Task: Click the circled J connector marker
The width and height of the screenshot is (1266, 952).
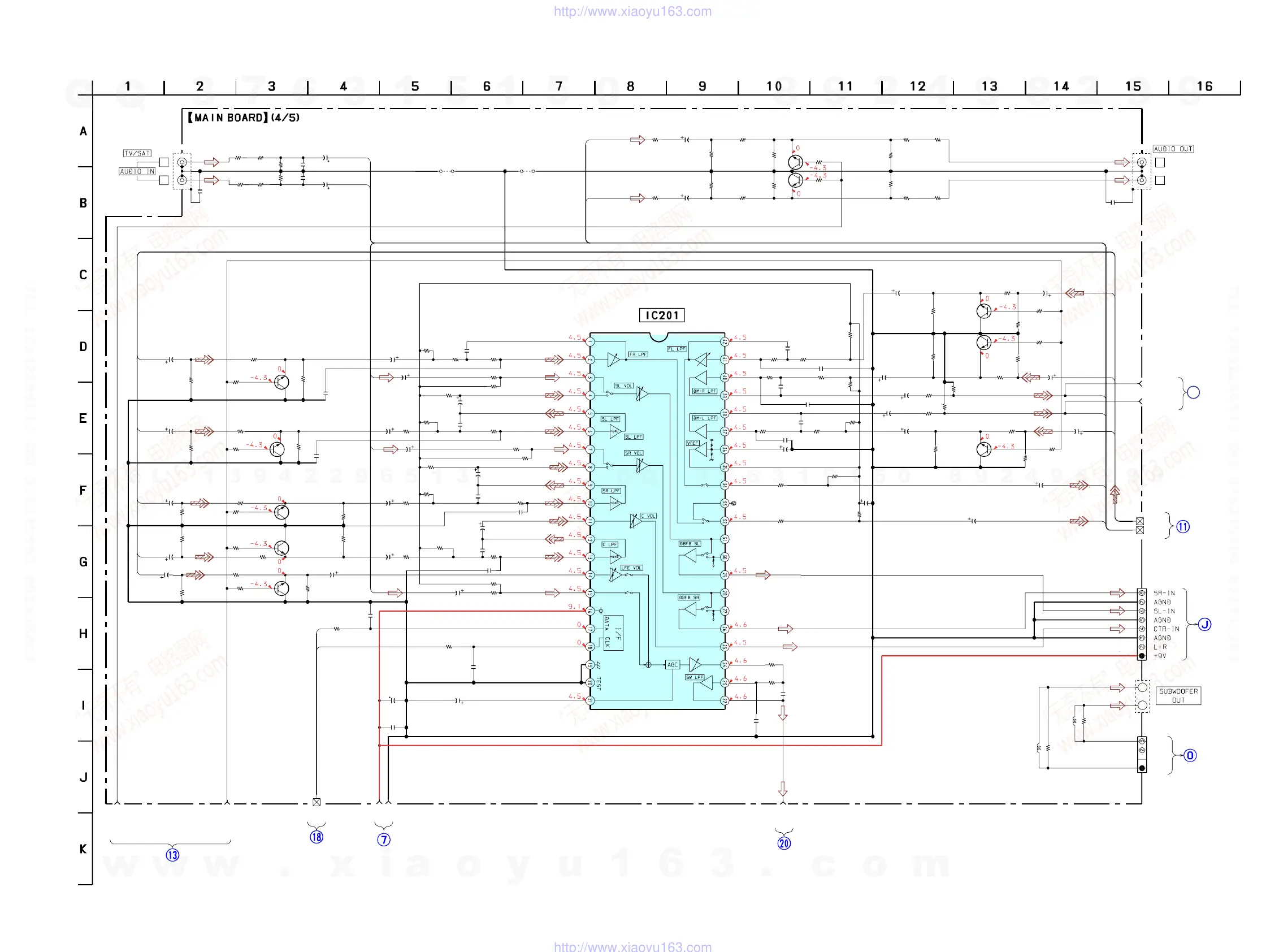Action: [1205, 624]
